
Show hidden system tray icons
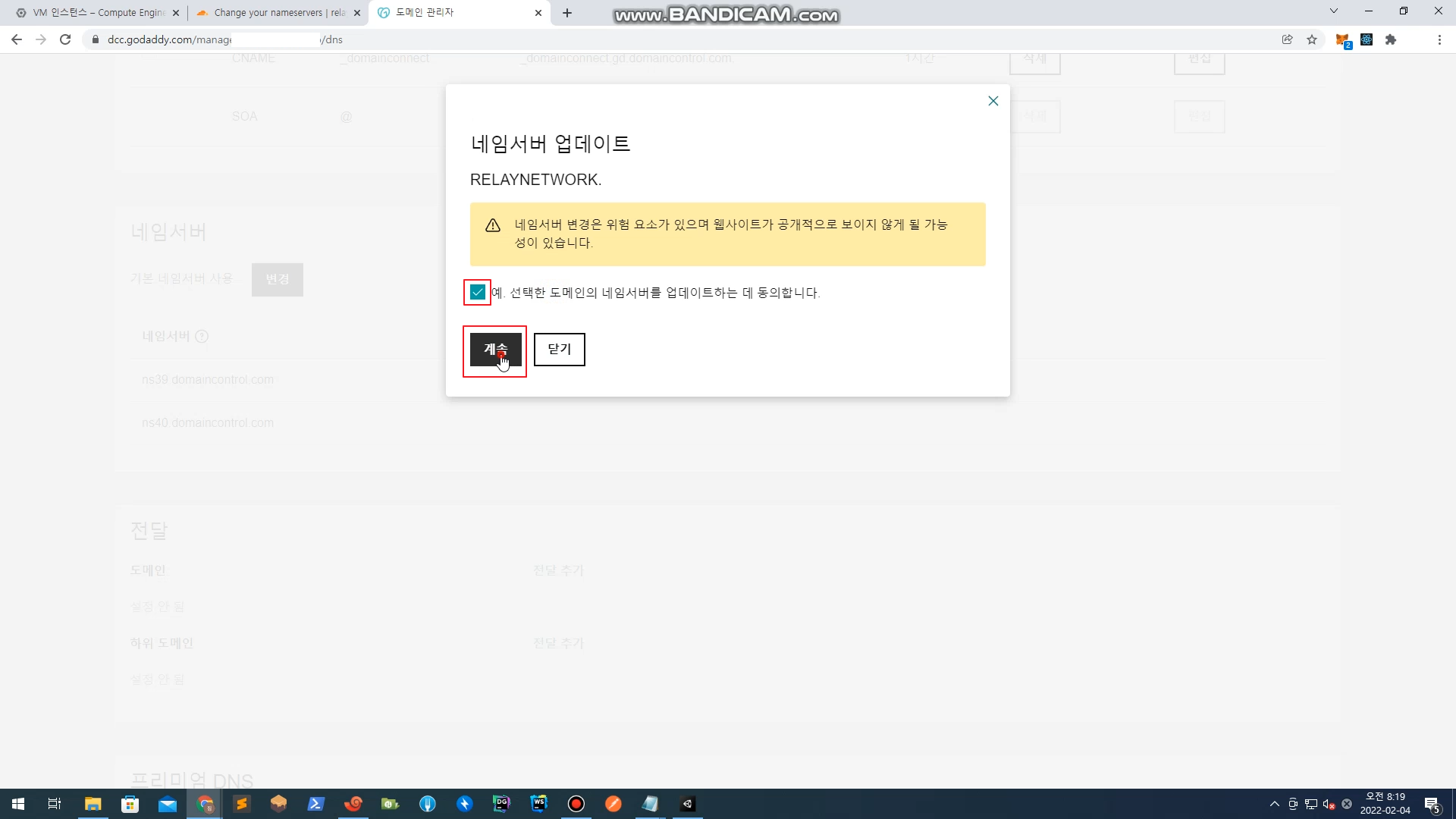pos(1274,804)
